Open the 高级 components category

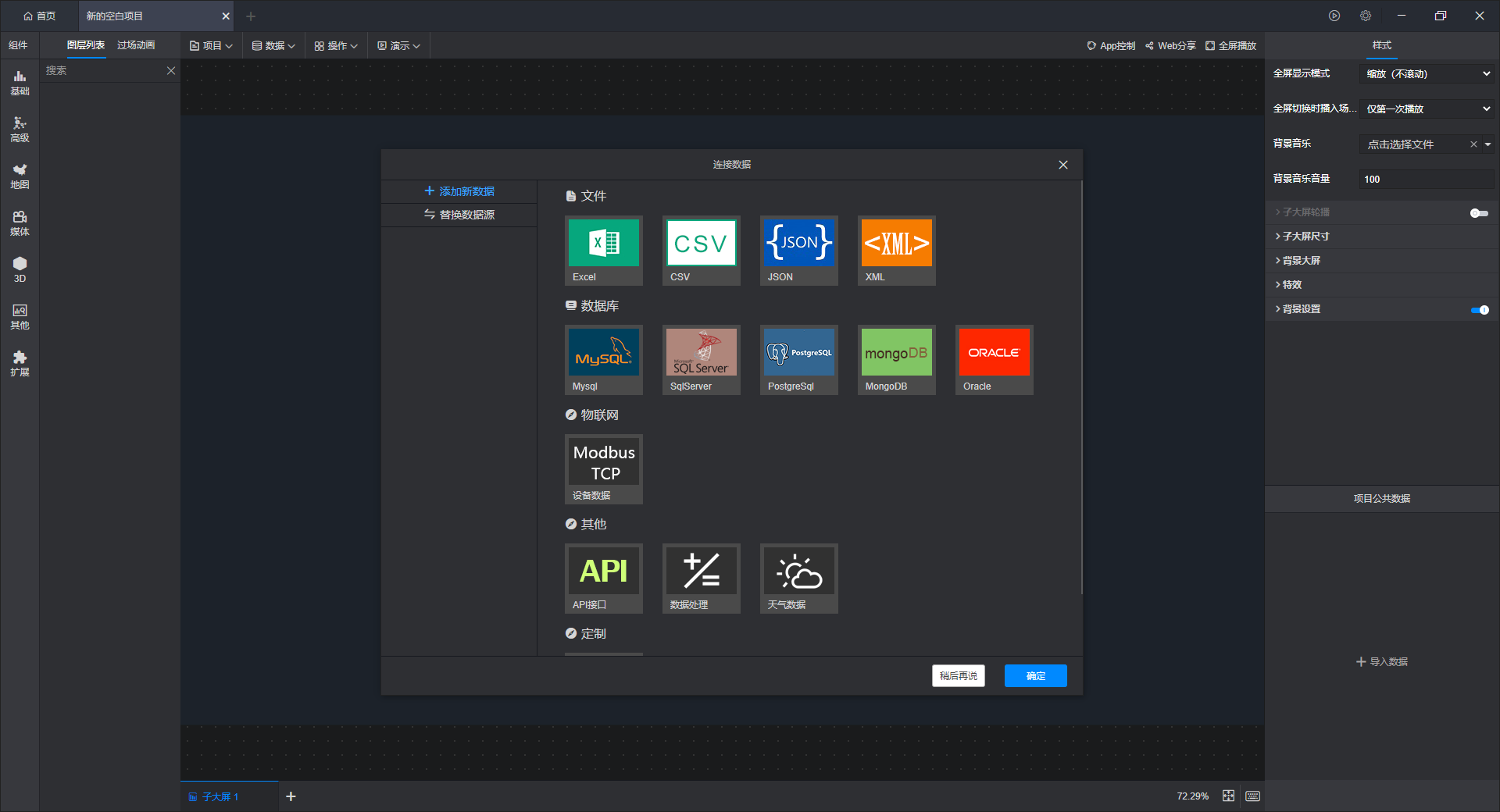click(x=20, y=130)
